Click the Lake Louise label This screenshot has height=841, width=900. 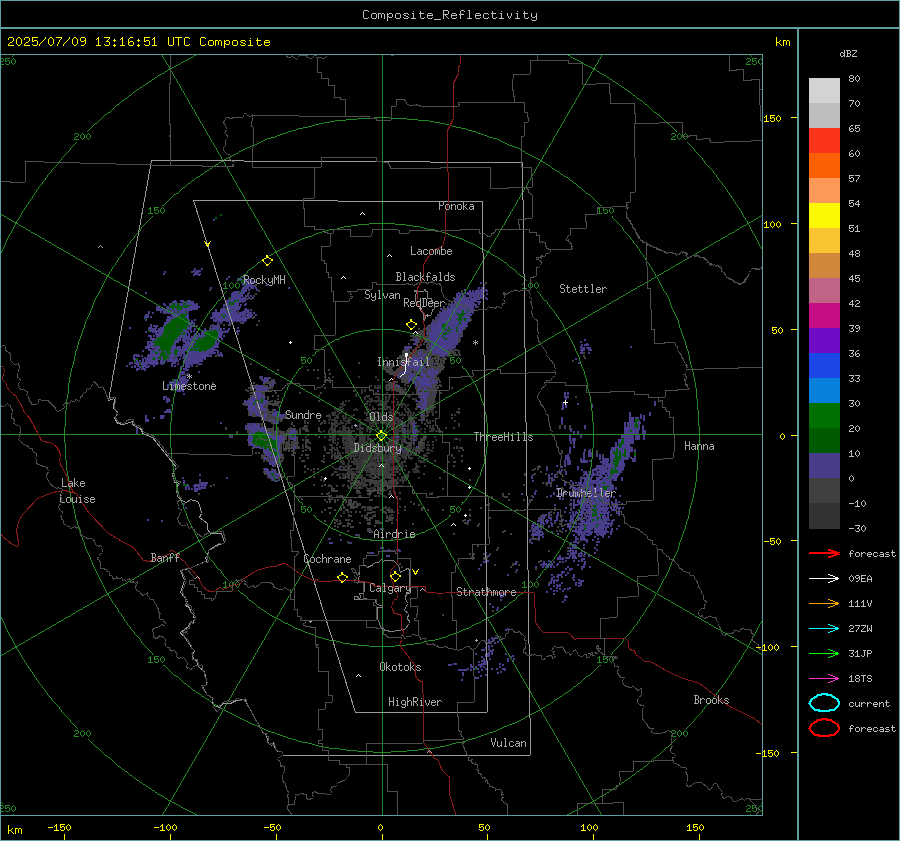77,491
